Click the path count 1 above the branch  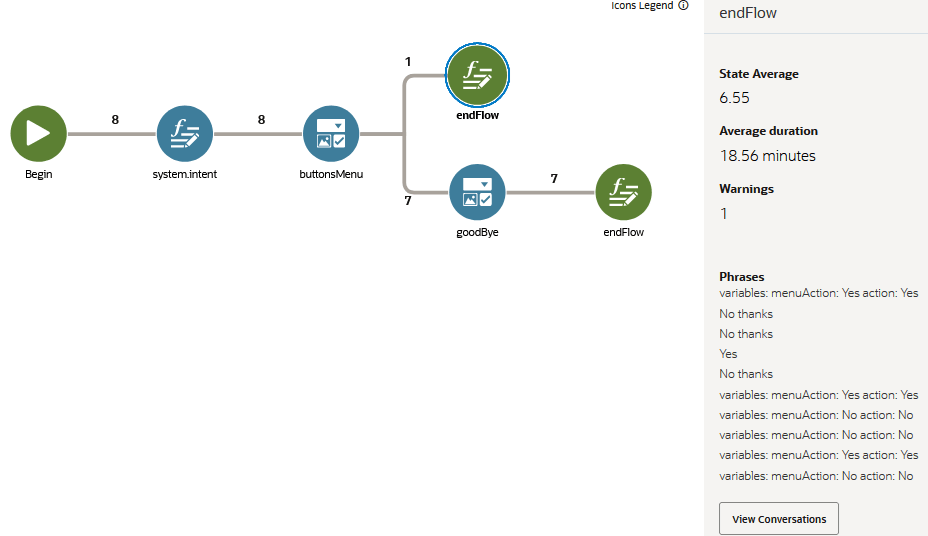coord(408,62)
